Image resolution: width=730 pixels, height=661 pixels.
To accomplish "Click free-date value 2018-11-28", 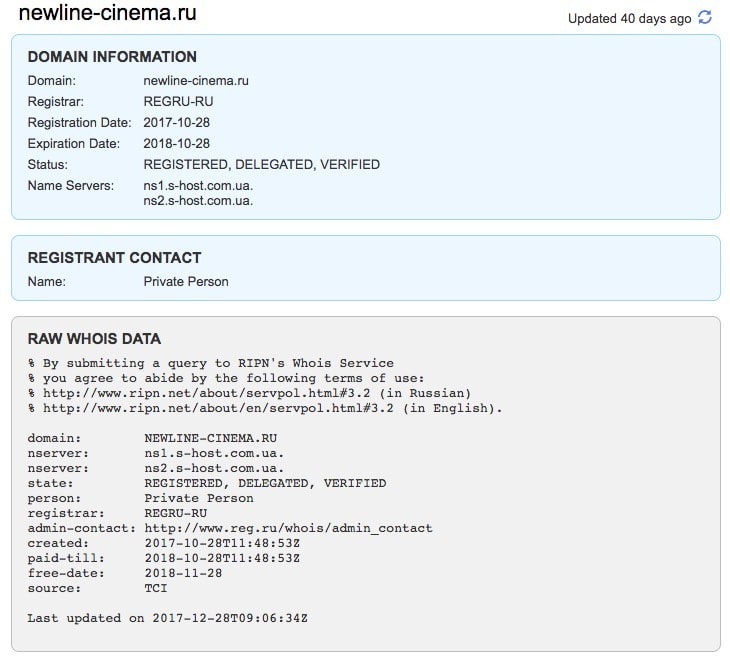I will (x=183, y=573).
